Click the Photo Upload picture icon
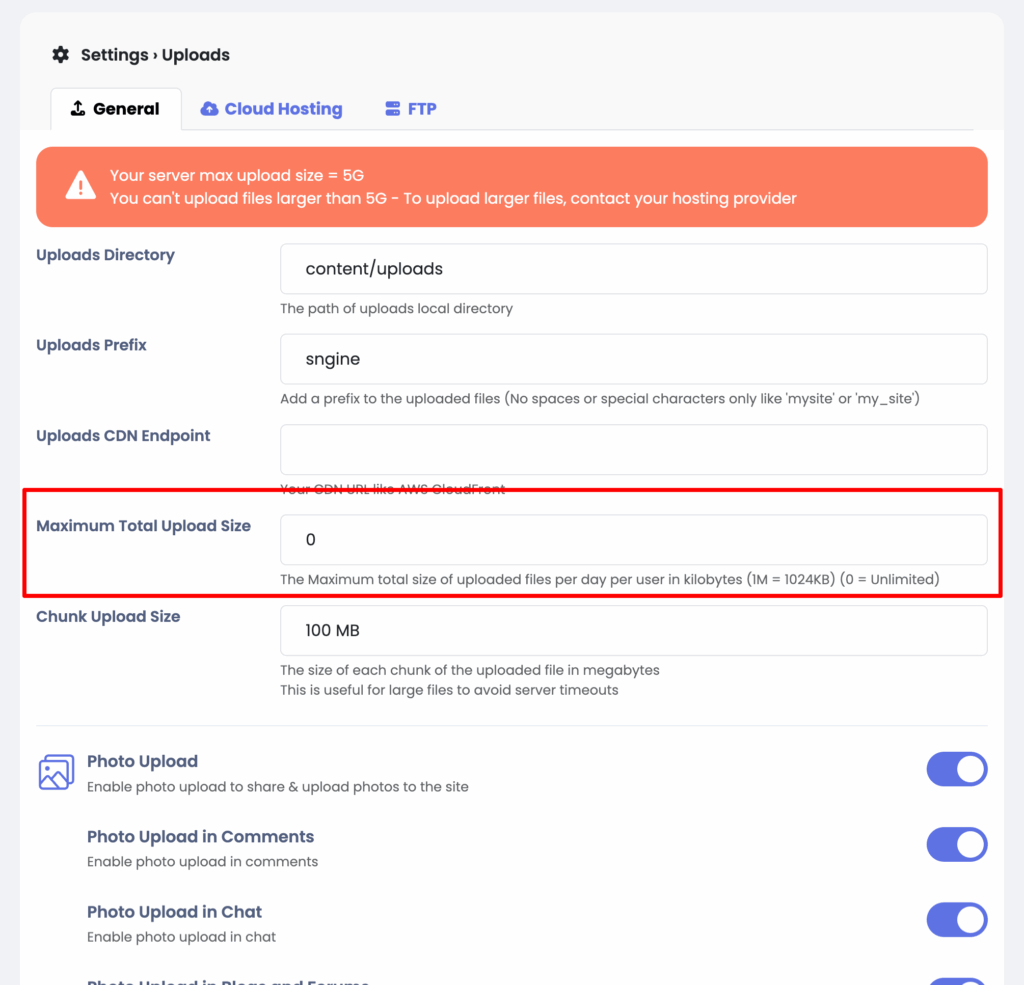This screenshot has height=985, width=1024. coord(56,772)
